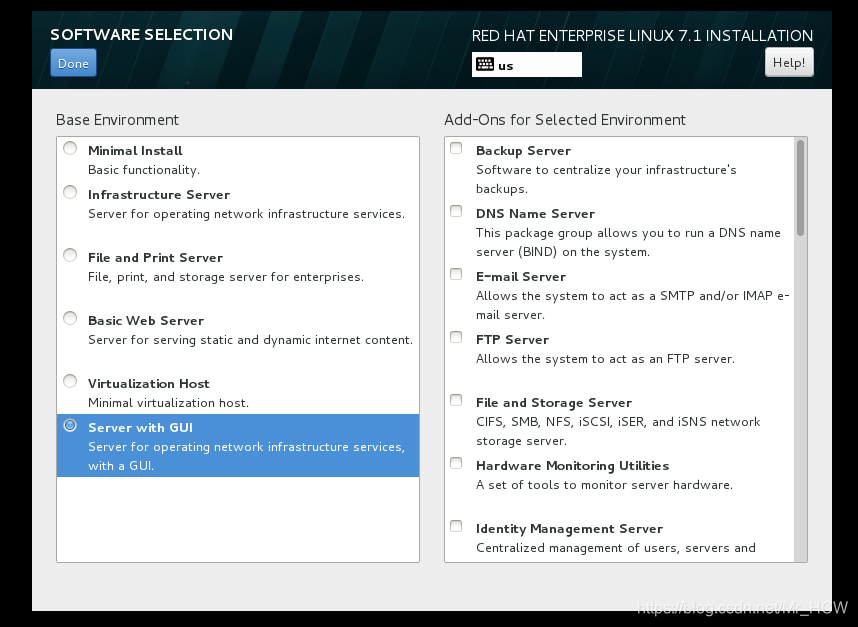
Task: Click 'File, print, and storage server for enterprises.'
Action: point(226,277)
